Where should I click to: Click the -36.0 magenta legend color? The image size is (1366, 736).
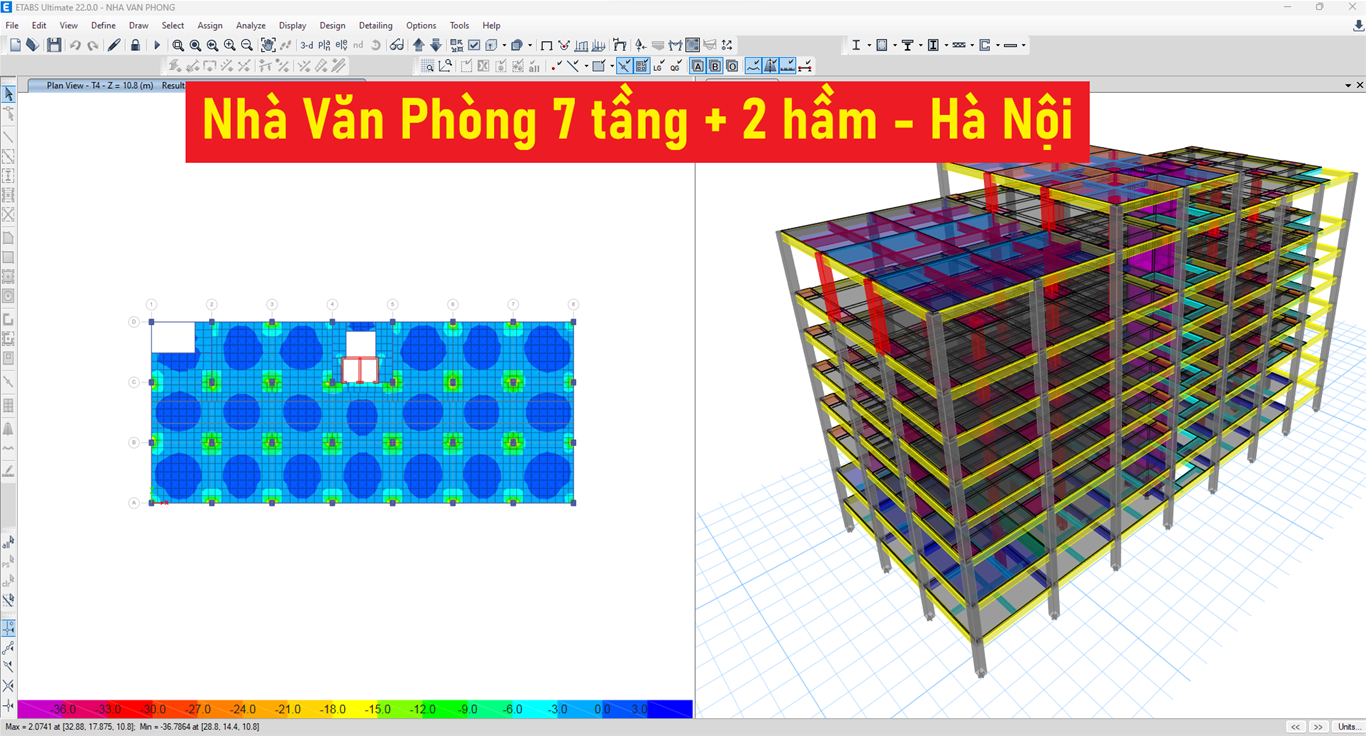click(63, 709)
